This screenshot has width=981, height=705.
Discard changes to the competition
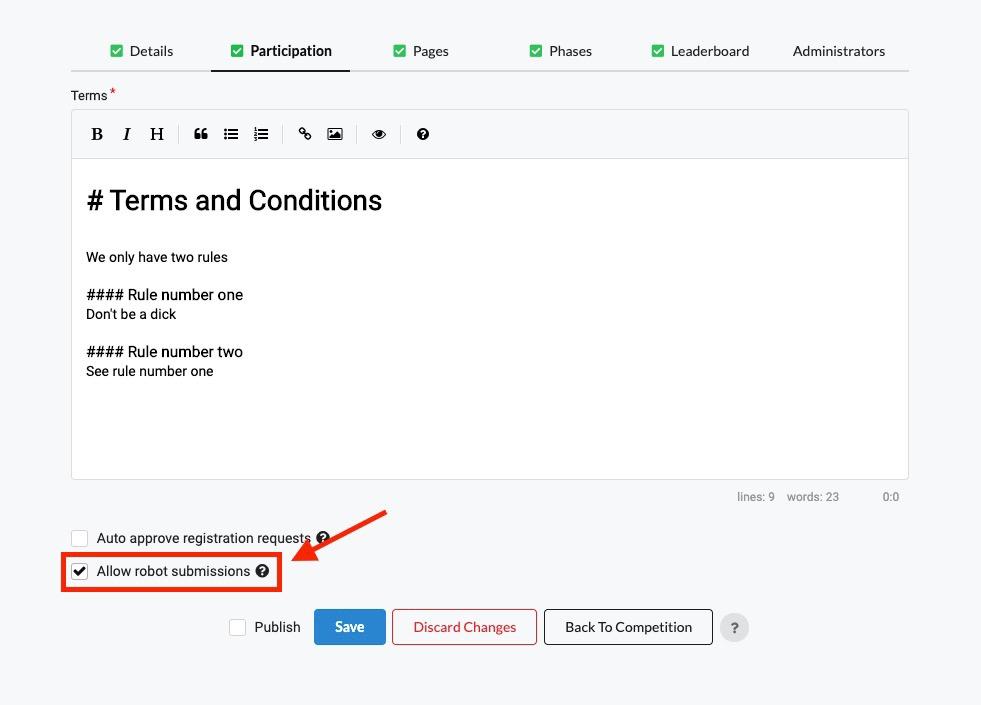click(464, 627)
